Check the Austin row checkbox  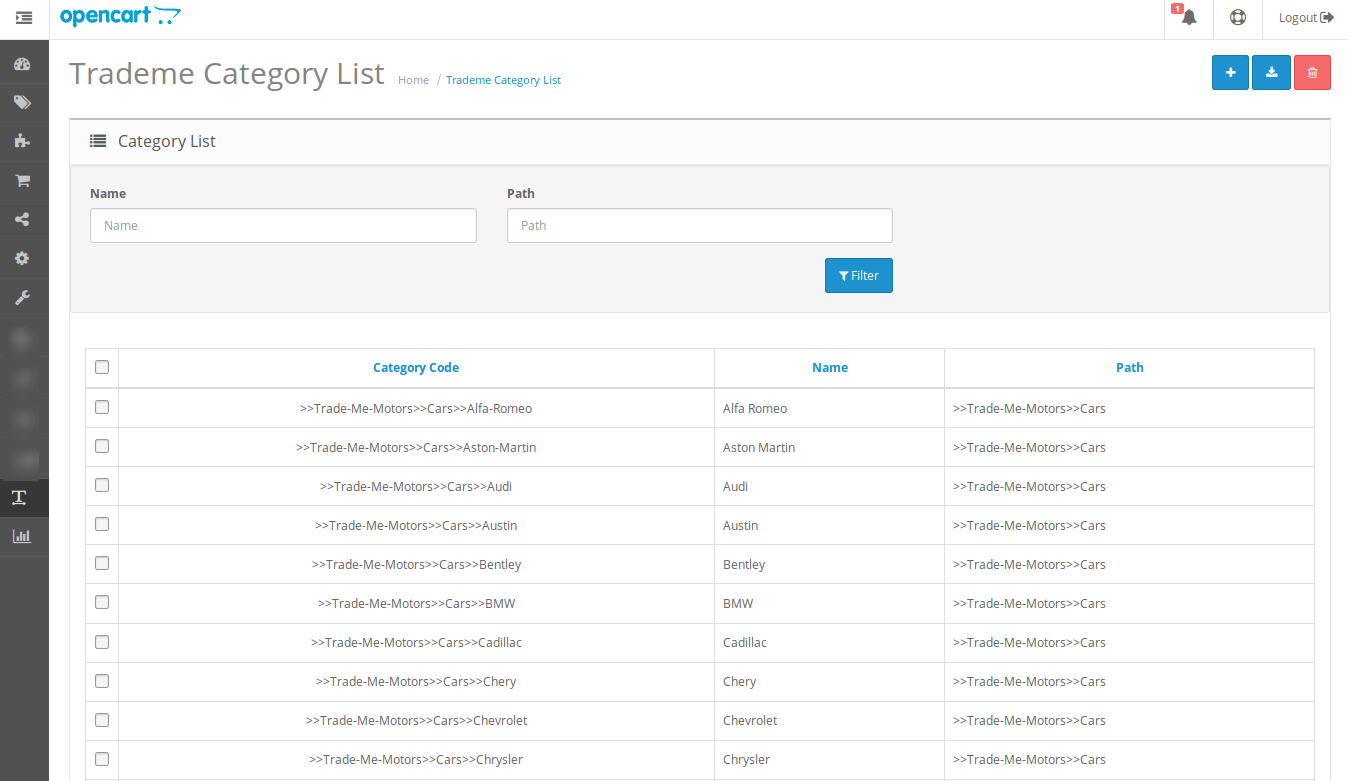pyautogui.click(x=102, y=524)
